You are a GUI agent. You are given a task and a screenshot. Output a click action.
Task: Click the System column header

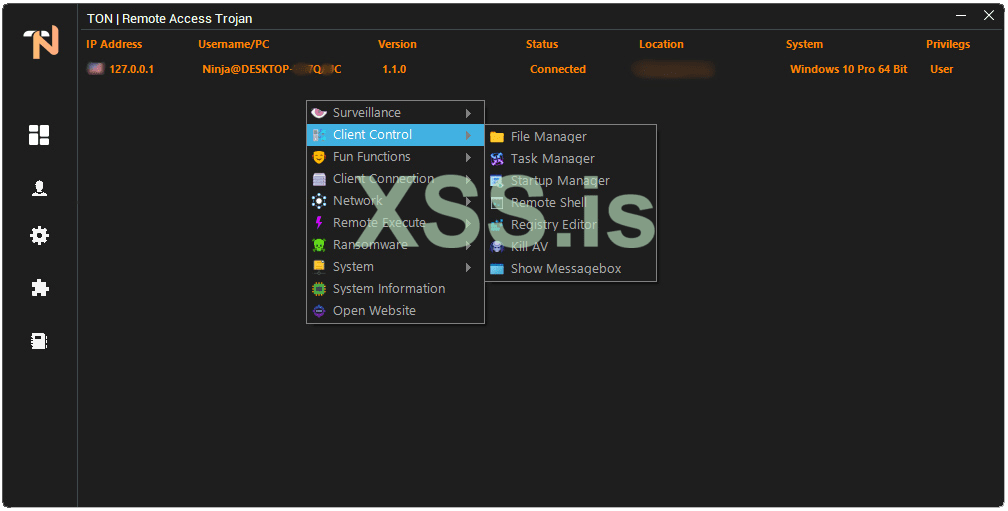tap(804, 44)
